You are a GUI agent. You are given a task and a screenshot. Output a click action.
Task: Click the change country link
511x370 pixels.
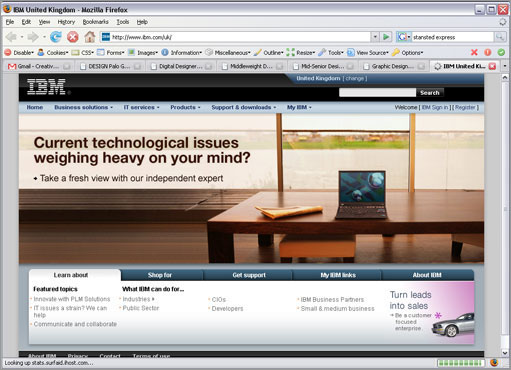click(355, 78)
